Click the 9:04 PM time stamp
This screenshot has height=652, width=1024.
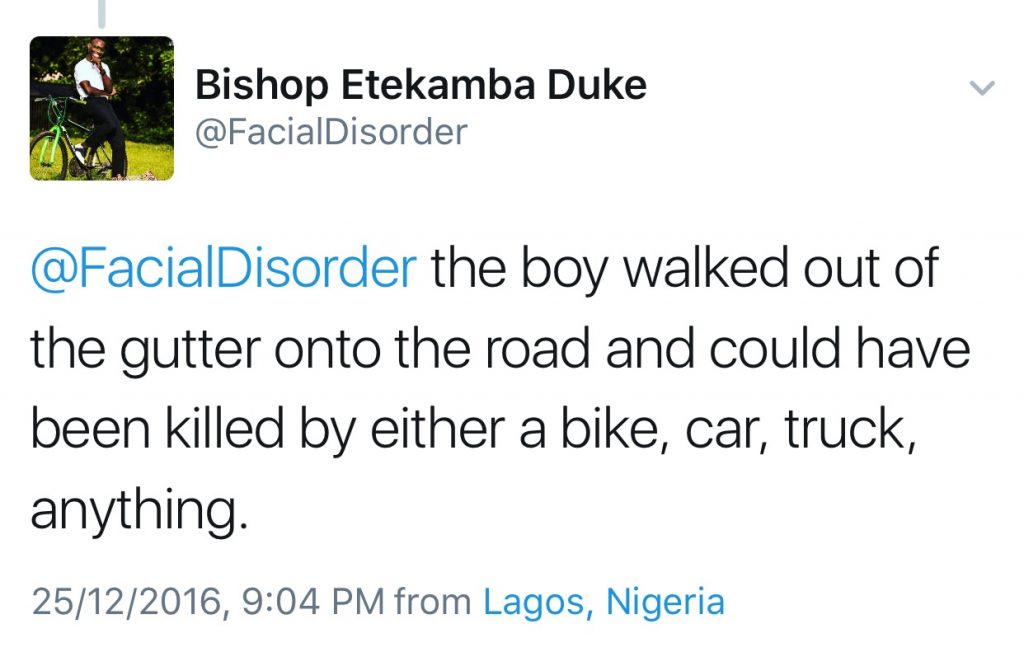(313, 602)
